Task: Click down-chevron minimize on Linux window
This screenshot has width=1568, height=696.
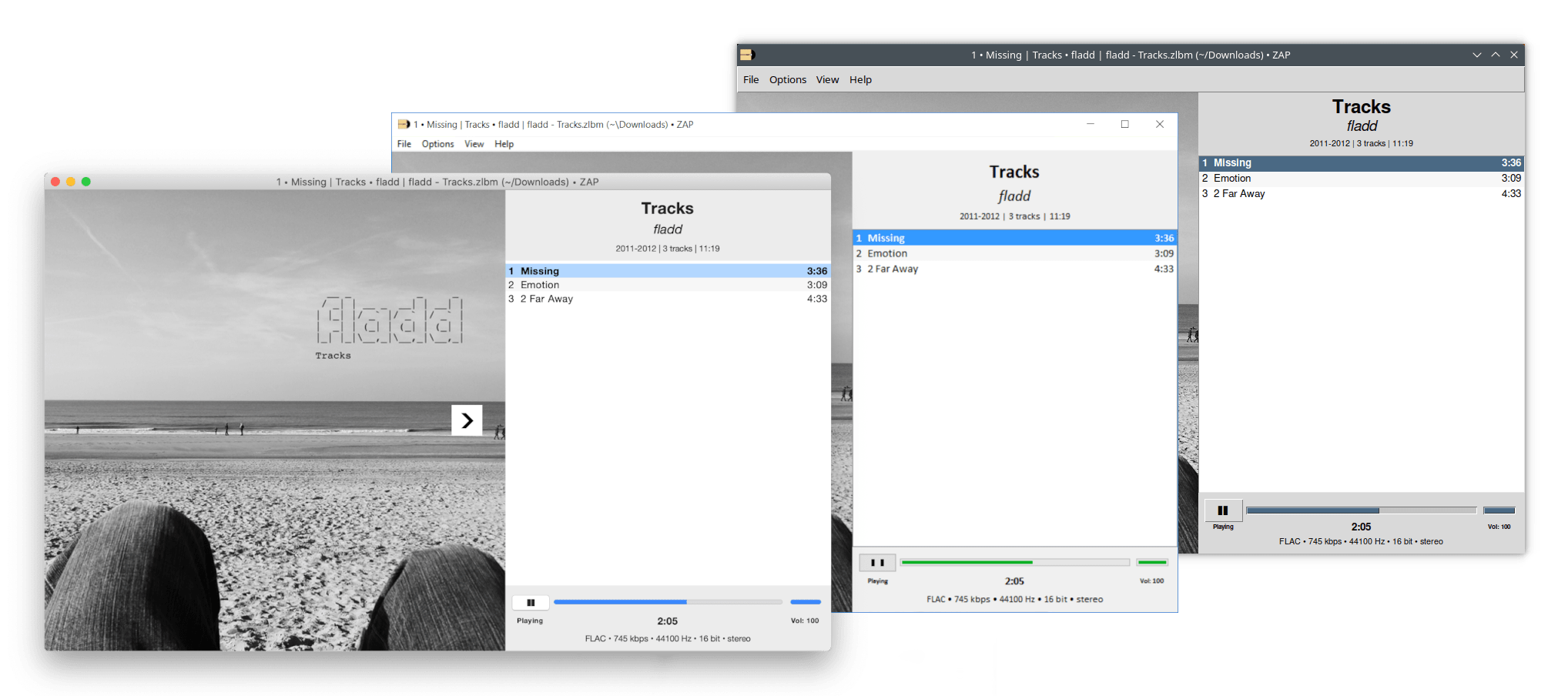Action: pyautogui.click(x=1477, y=55)
